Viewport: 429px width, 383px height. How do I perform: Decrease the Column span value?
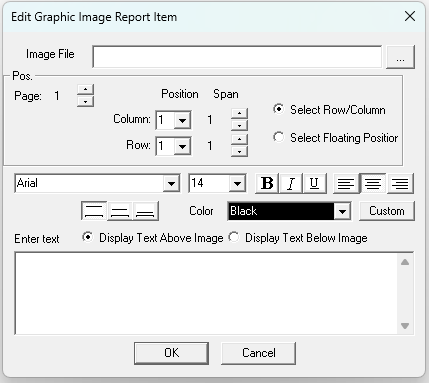point(239,125)
